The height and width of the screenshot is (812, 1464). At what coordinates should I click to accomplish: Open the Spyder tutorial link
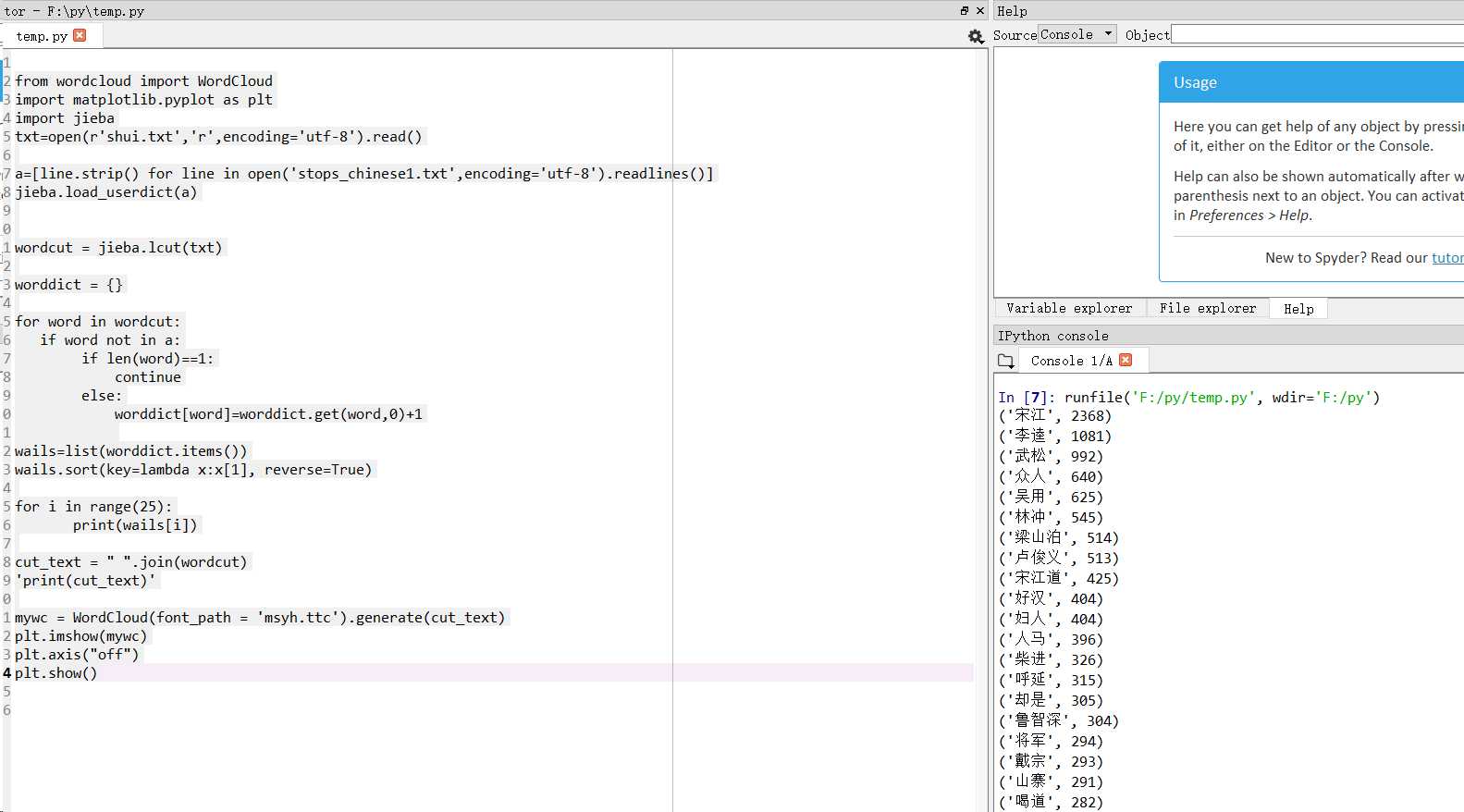coord(1447,258)
